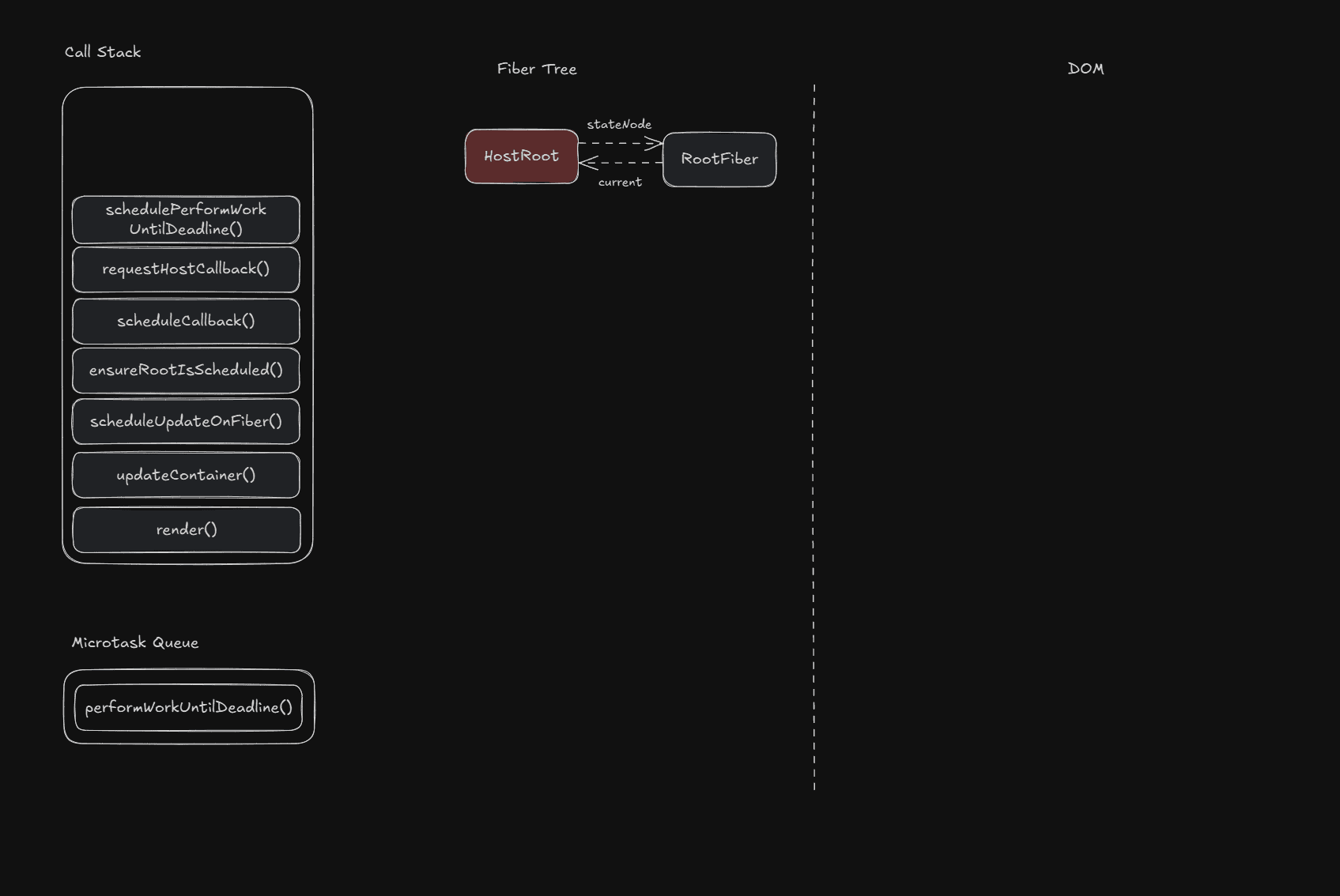Click the "DOM" section label
1340x896 pixels.
point(1085,69)
